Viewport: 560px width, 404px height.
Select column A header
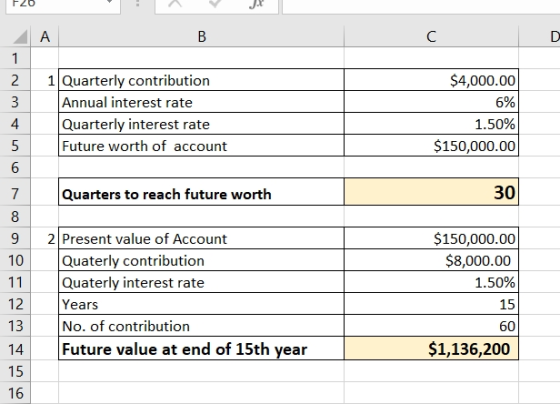click(45, 36)
